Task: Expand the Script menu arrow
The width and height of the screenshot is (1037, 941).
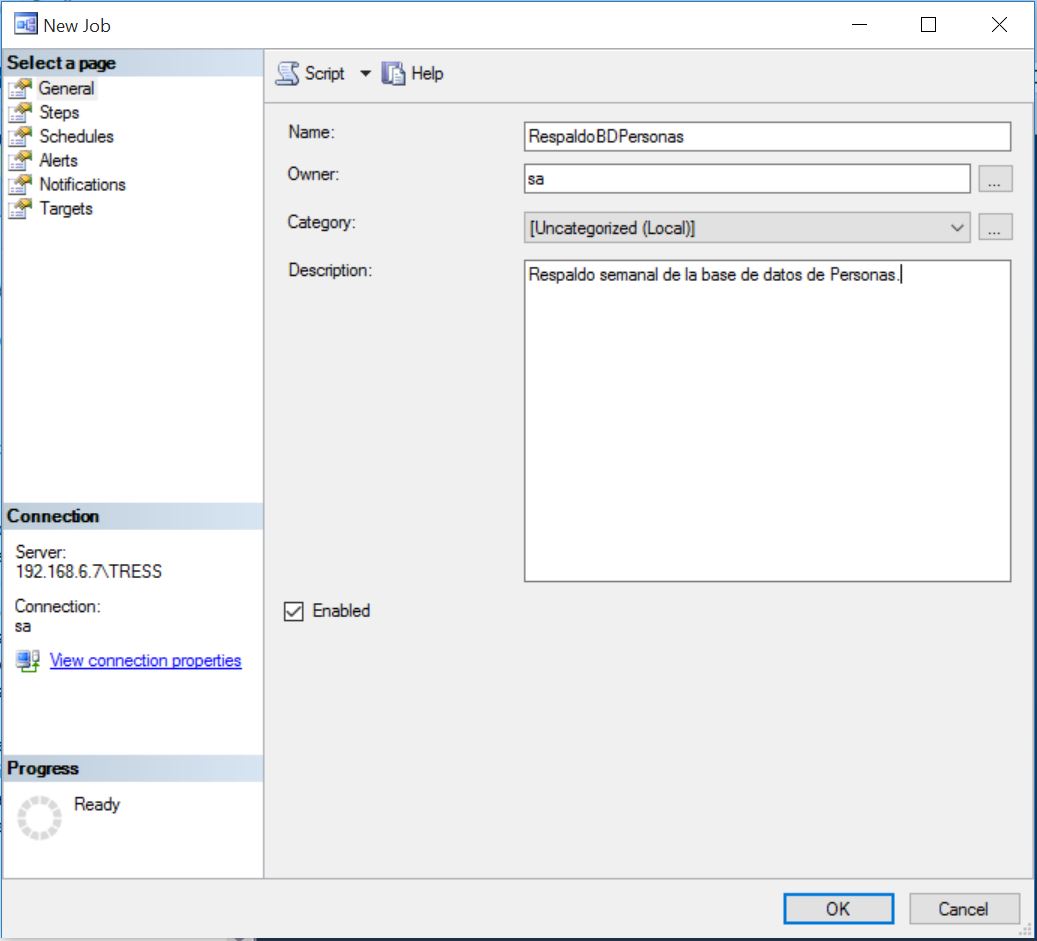Action: pos(366,73)
